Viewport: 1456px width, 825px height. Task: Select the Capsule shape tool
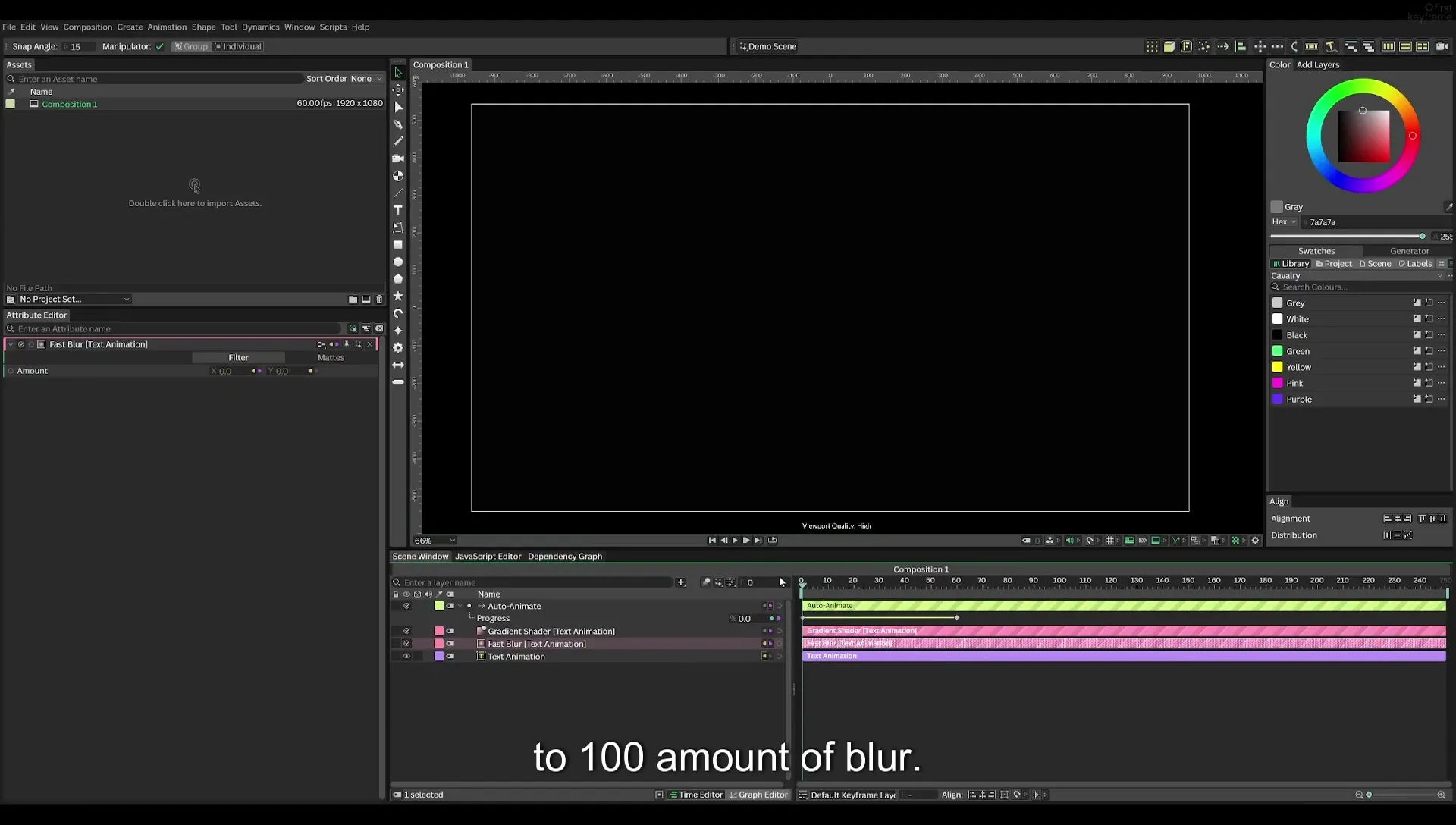pos(398,382)
